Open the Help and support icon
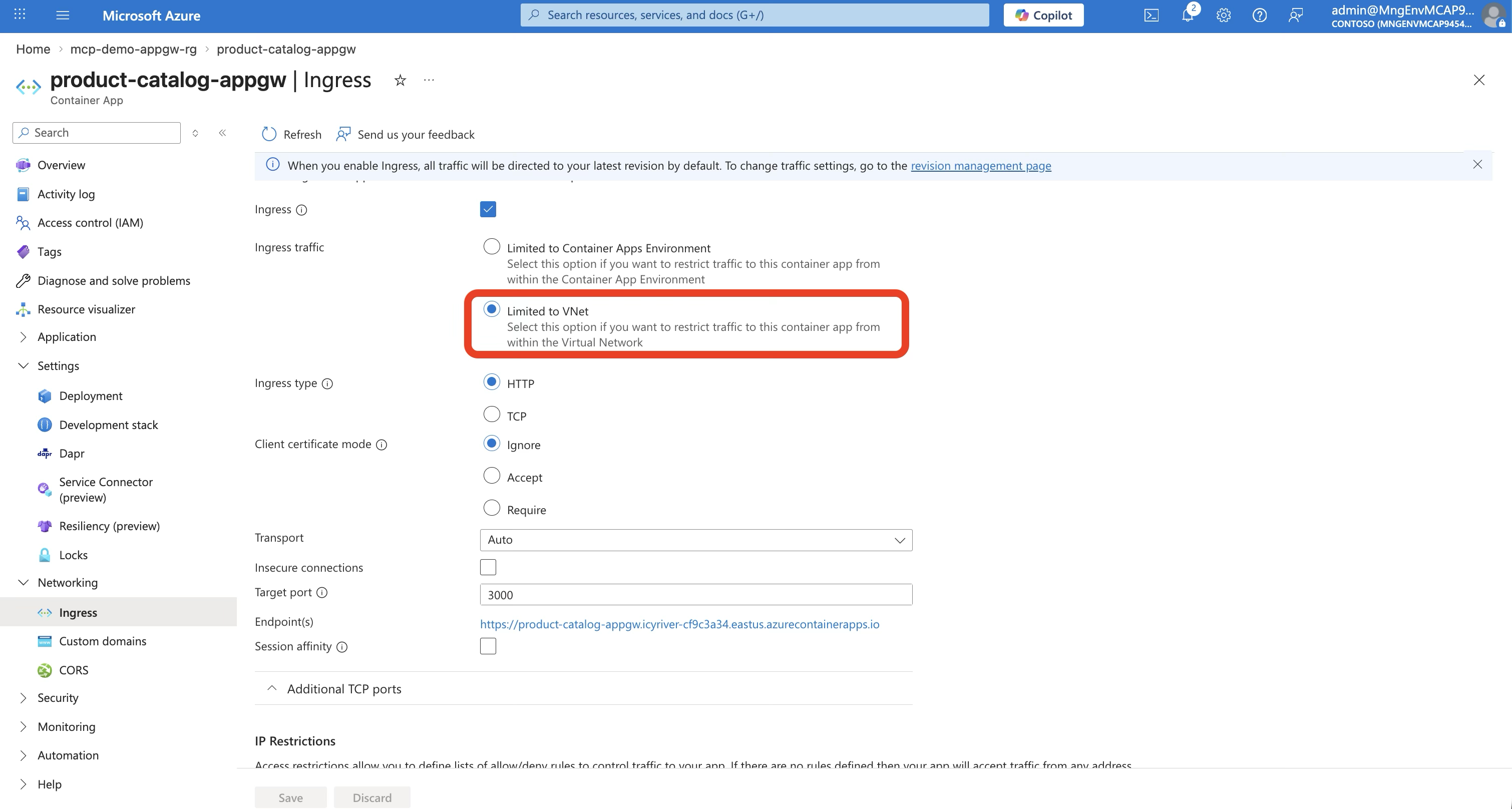This screenshot has width=1512, height=809. [x=1259, y=15]
